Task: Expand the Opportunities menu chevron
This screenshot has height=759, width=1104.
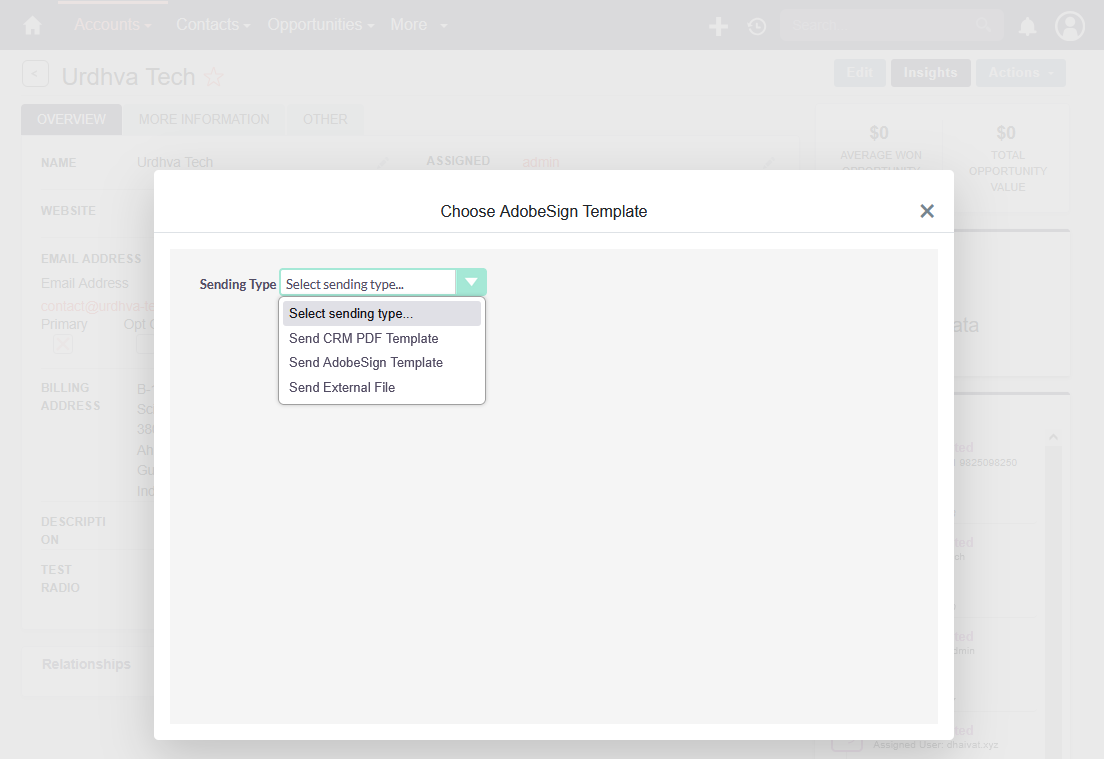Action: [x=369, y=25]
